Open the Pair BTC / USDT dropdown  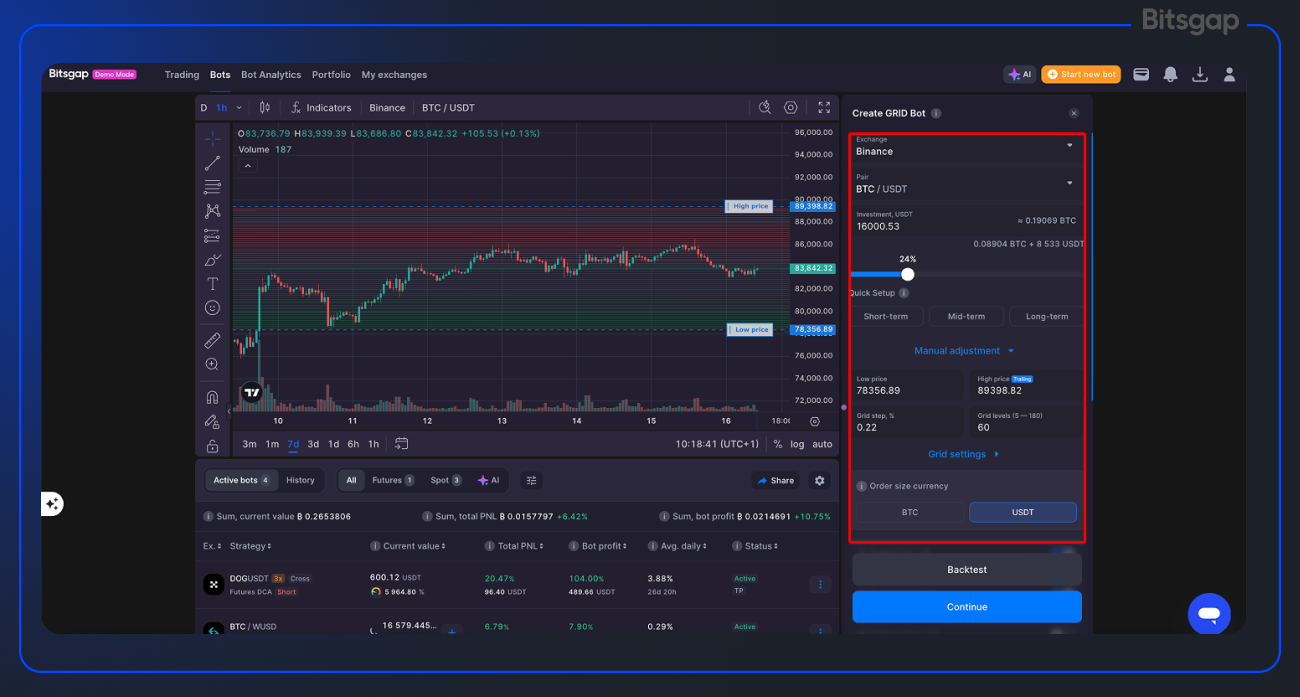tap(966, 184)
